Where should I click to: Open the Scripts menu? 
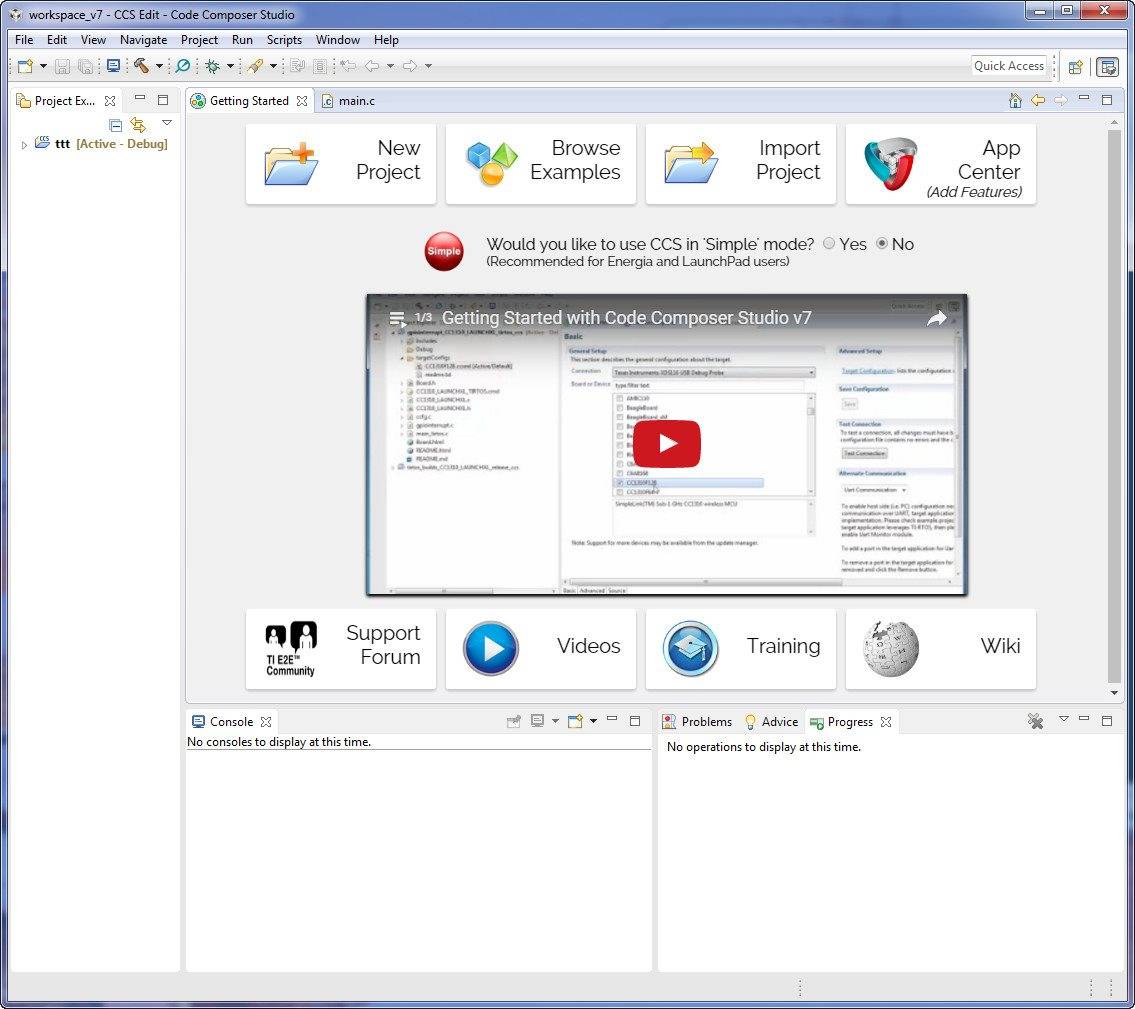click(284, 40)
